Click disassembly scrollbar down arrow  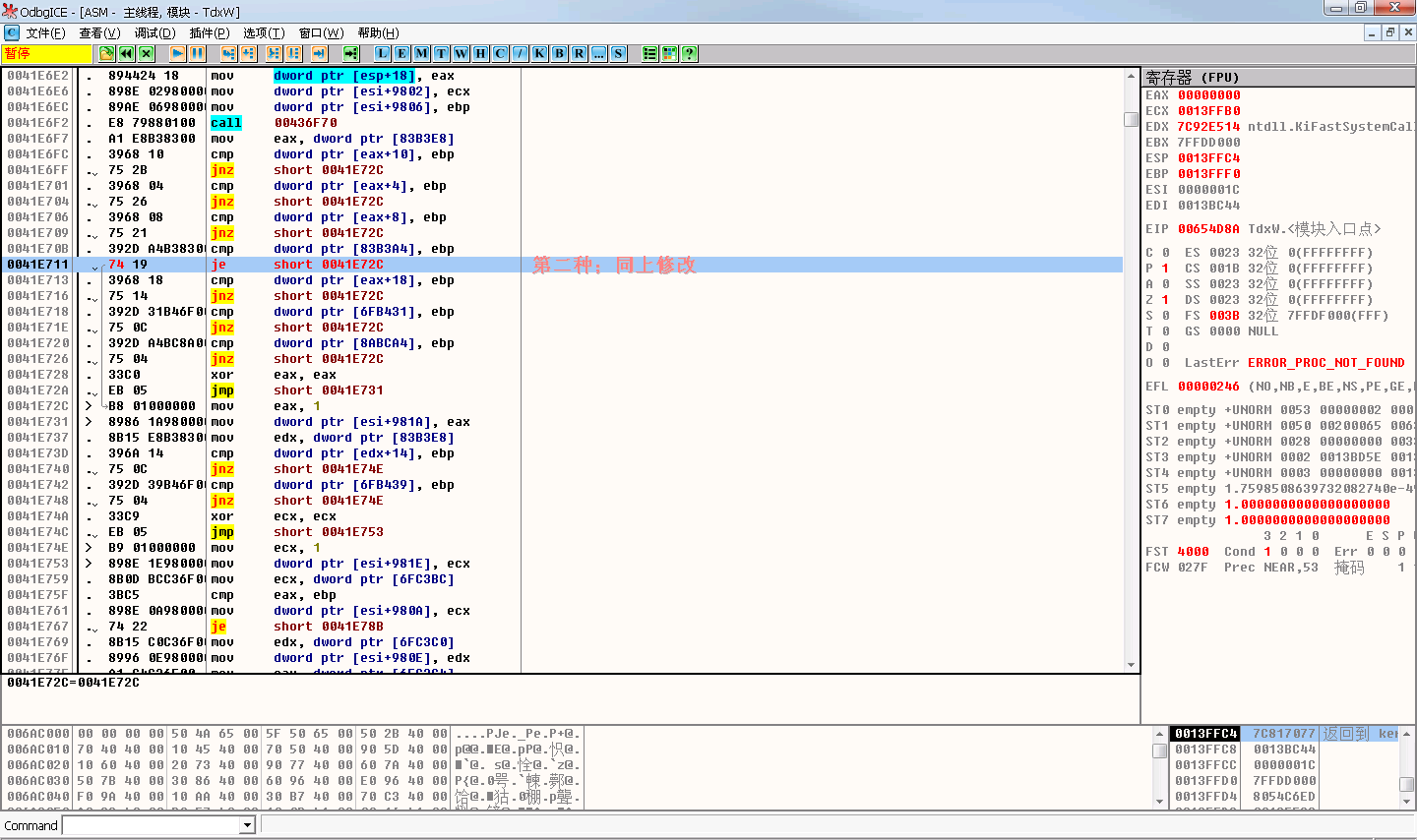[1131, 665]
